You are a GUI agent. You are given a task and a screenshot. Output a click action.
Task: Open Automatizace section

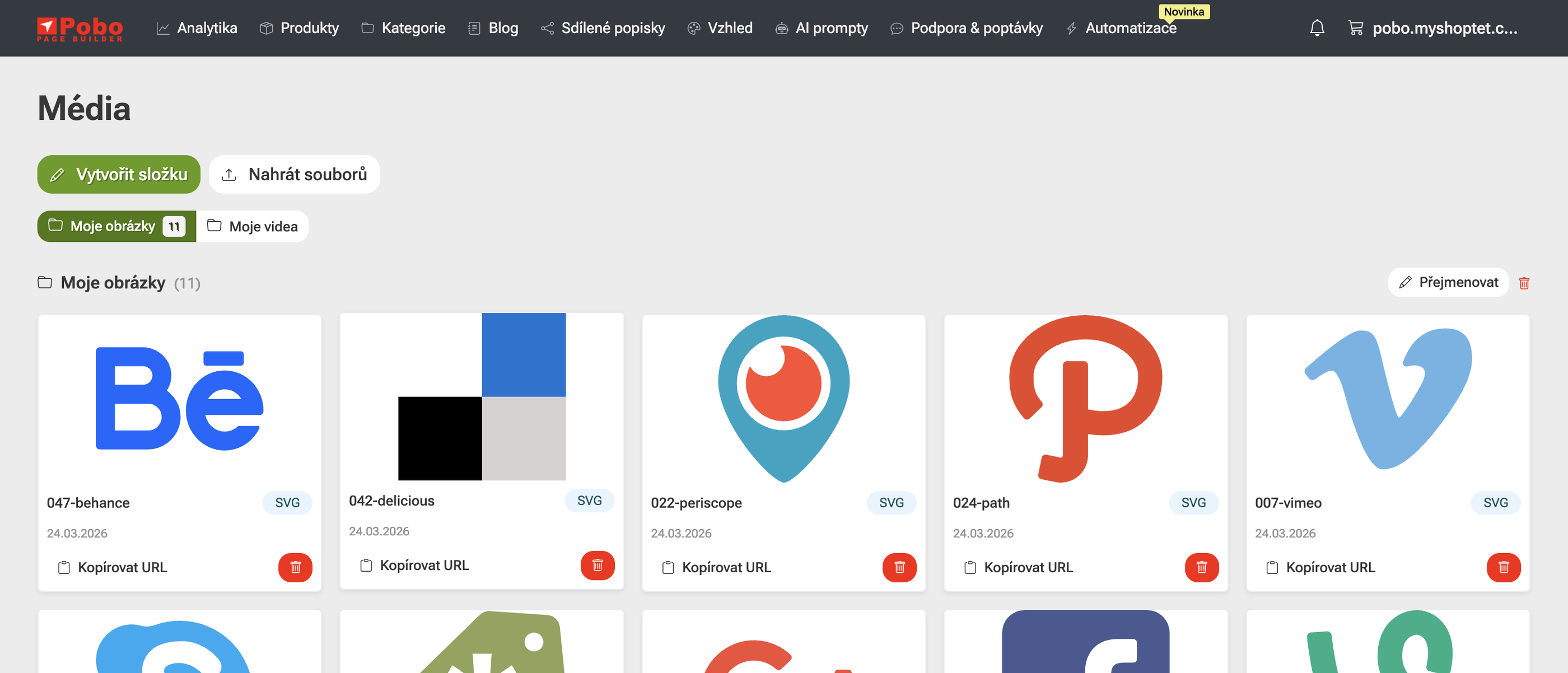(1121, 28)
